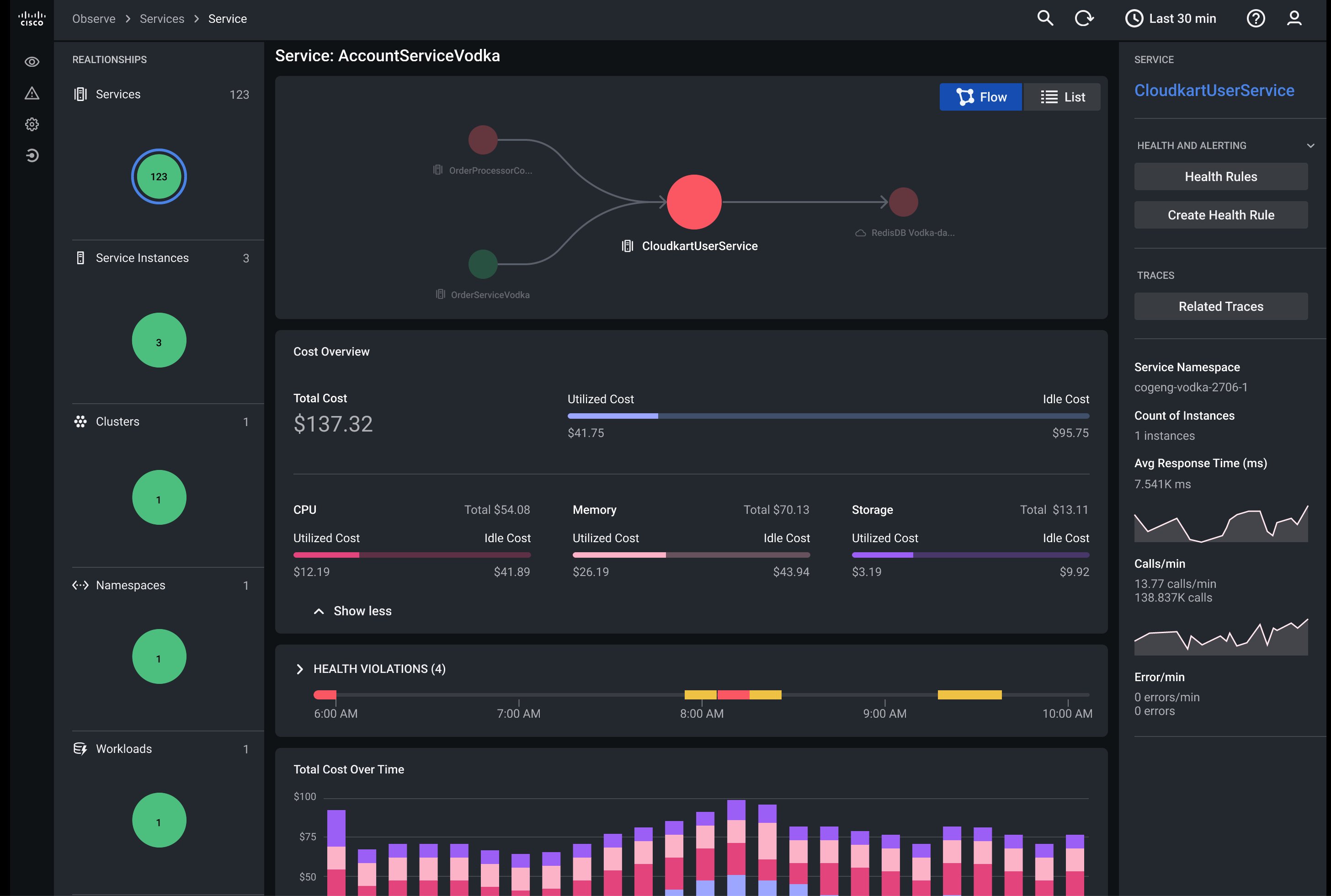Click the clock icon beside Last 30 min
This screenshot has height=896, width=1331.
(1134, 18)
